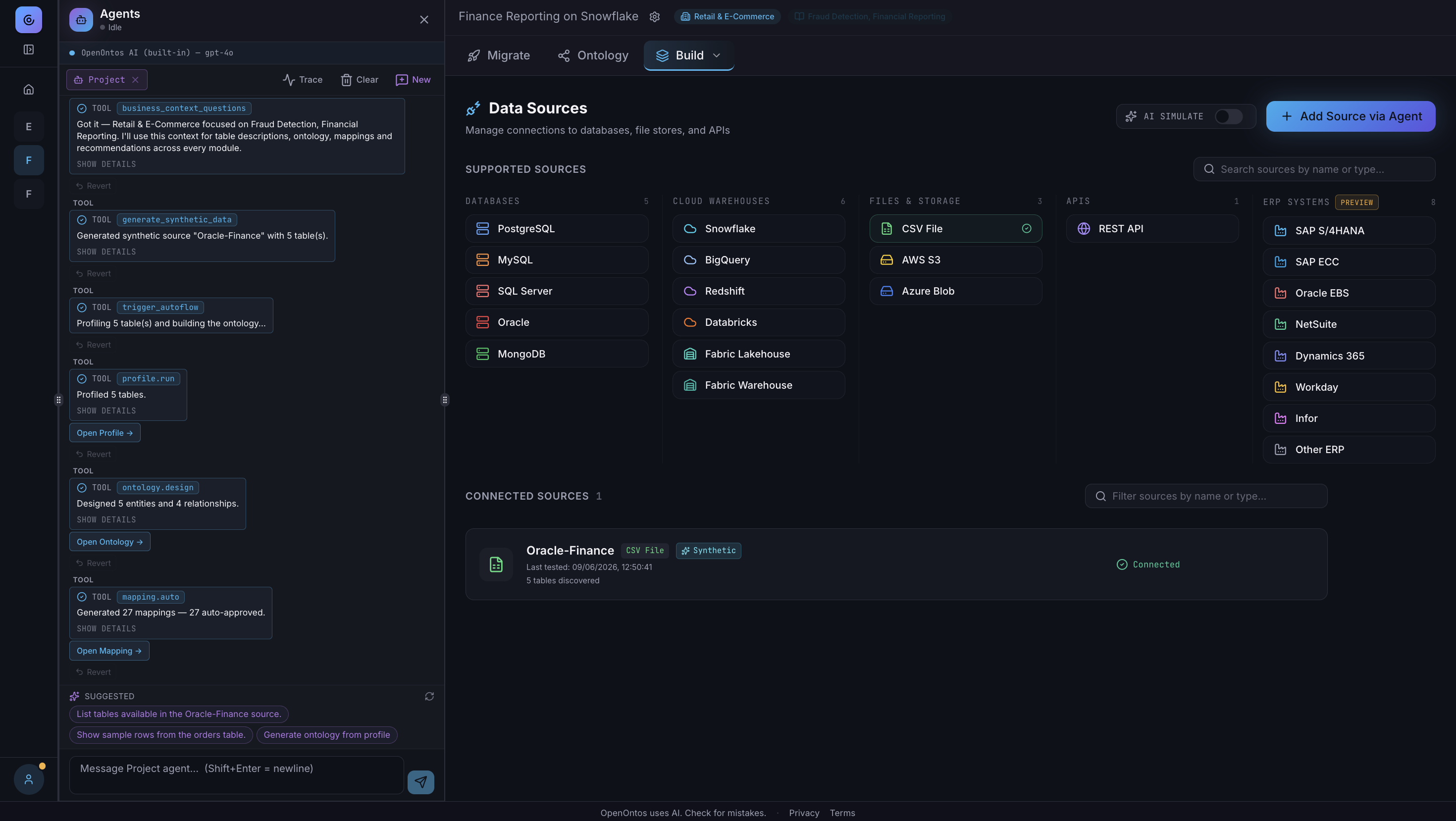Open project settings gear icon

[655, 17]
